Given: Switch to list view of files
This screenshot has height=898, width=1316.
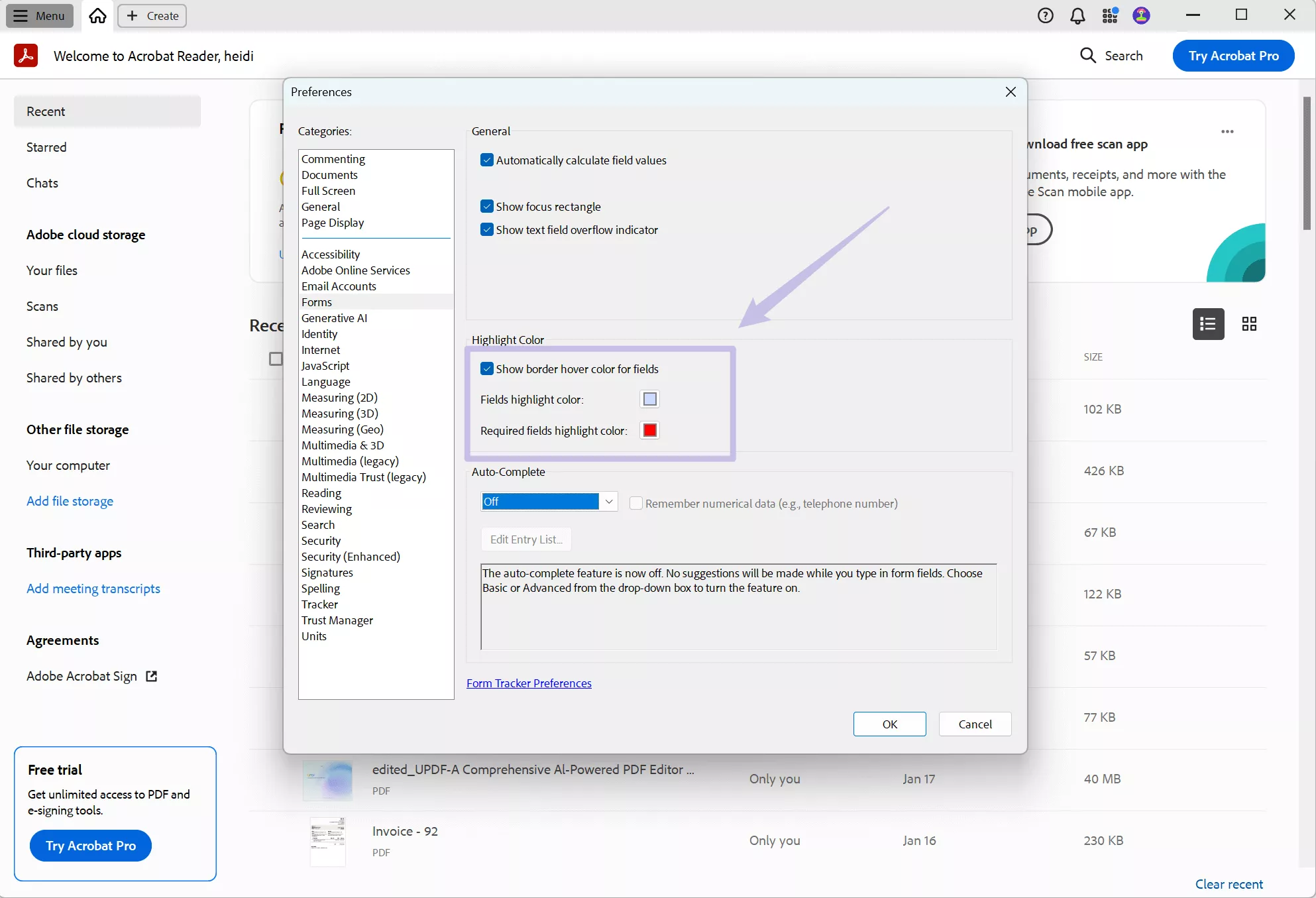Looking at the screenshot, I should (1208, 324).
